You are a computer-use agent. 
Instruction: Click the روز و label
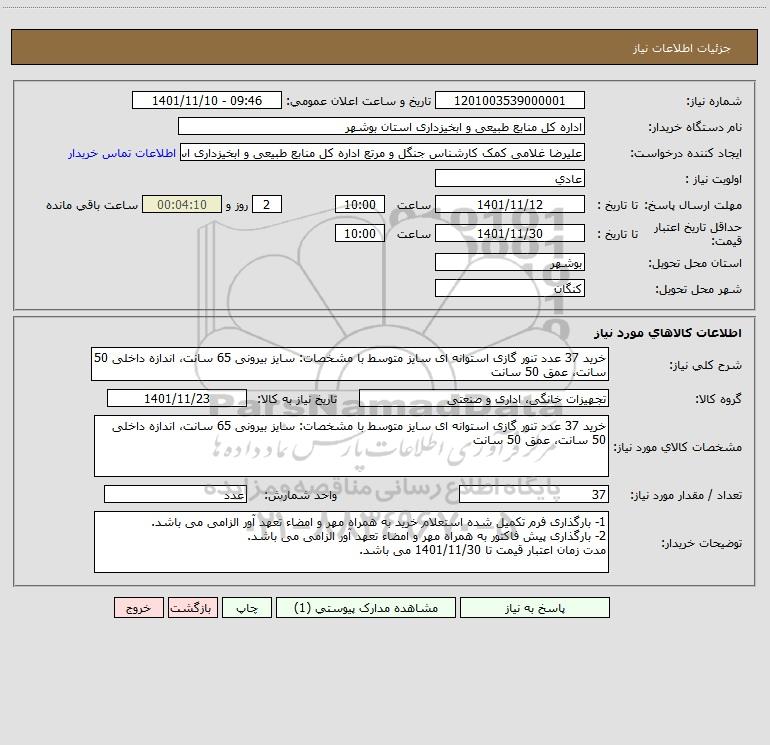(x=237, y=205)
